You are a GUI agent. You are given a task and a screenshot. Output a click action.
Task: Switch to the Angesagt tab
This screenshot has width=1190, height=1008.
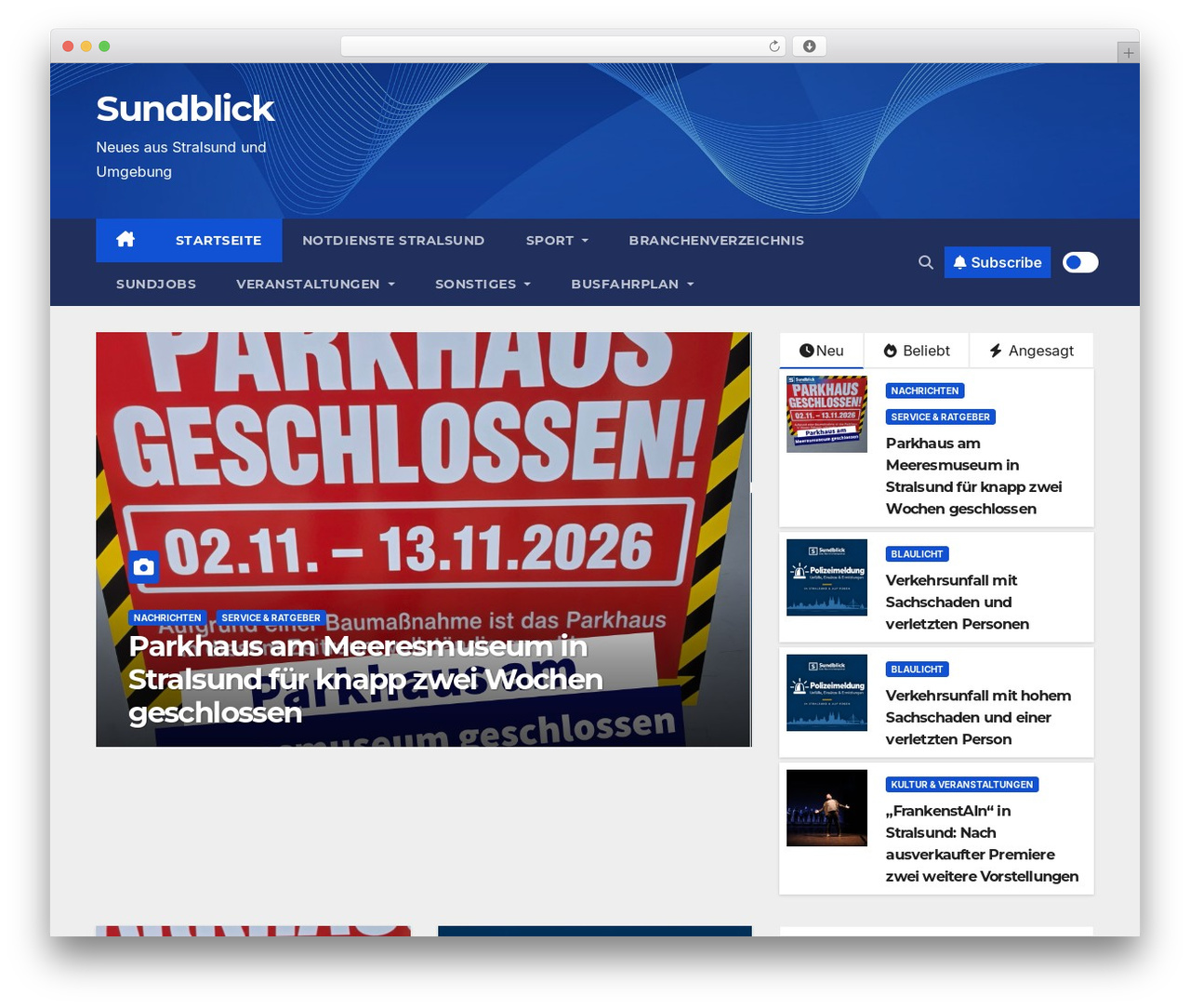pyautogui.click(x=1031, y=351)
